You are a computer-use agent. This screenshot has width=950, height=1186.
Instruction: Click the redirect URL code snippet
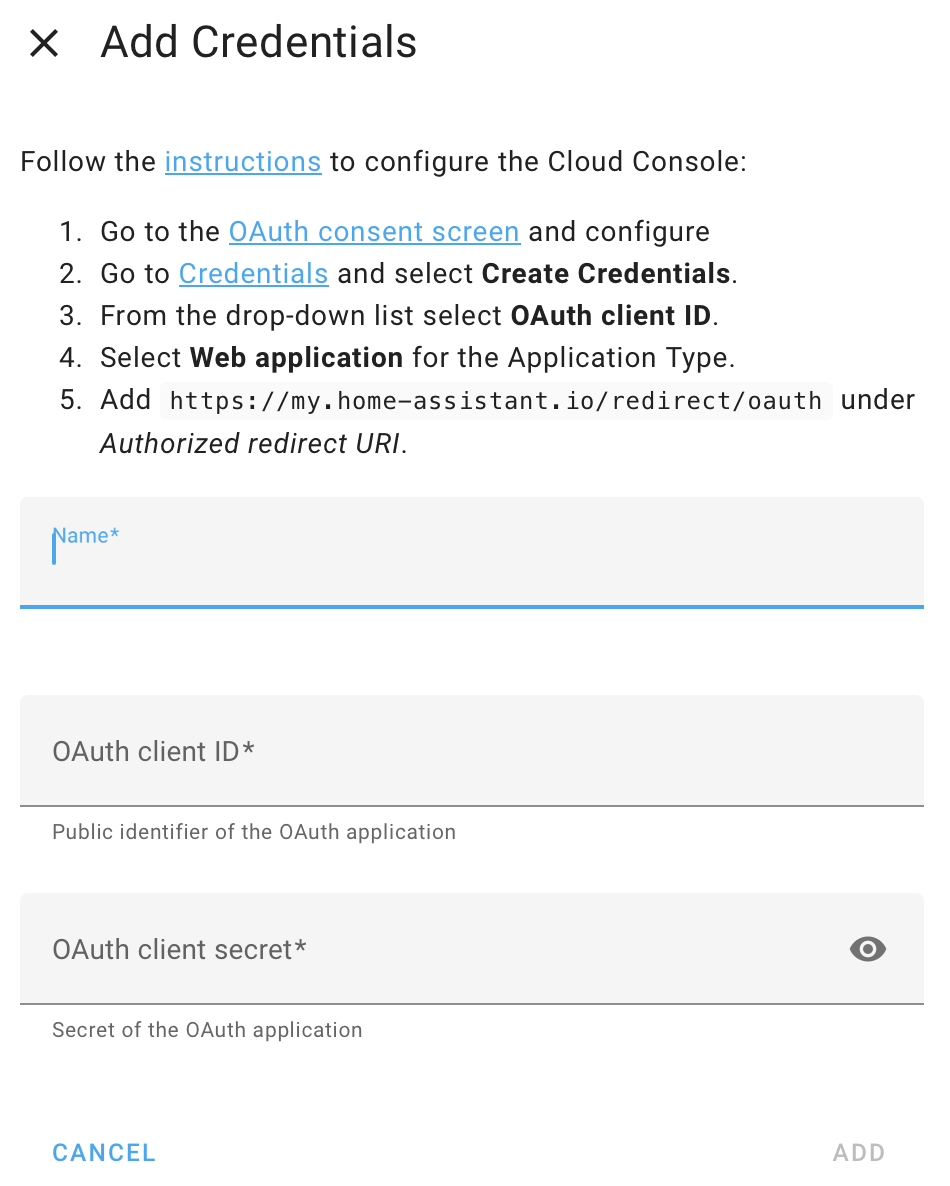(x=496, y=401)
